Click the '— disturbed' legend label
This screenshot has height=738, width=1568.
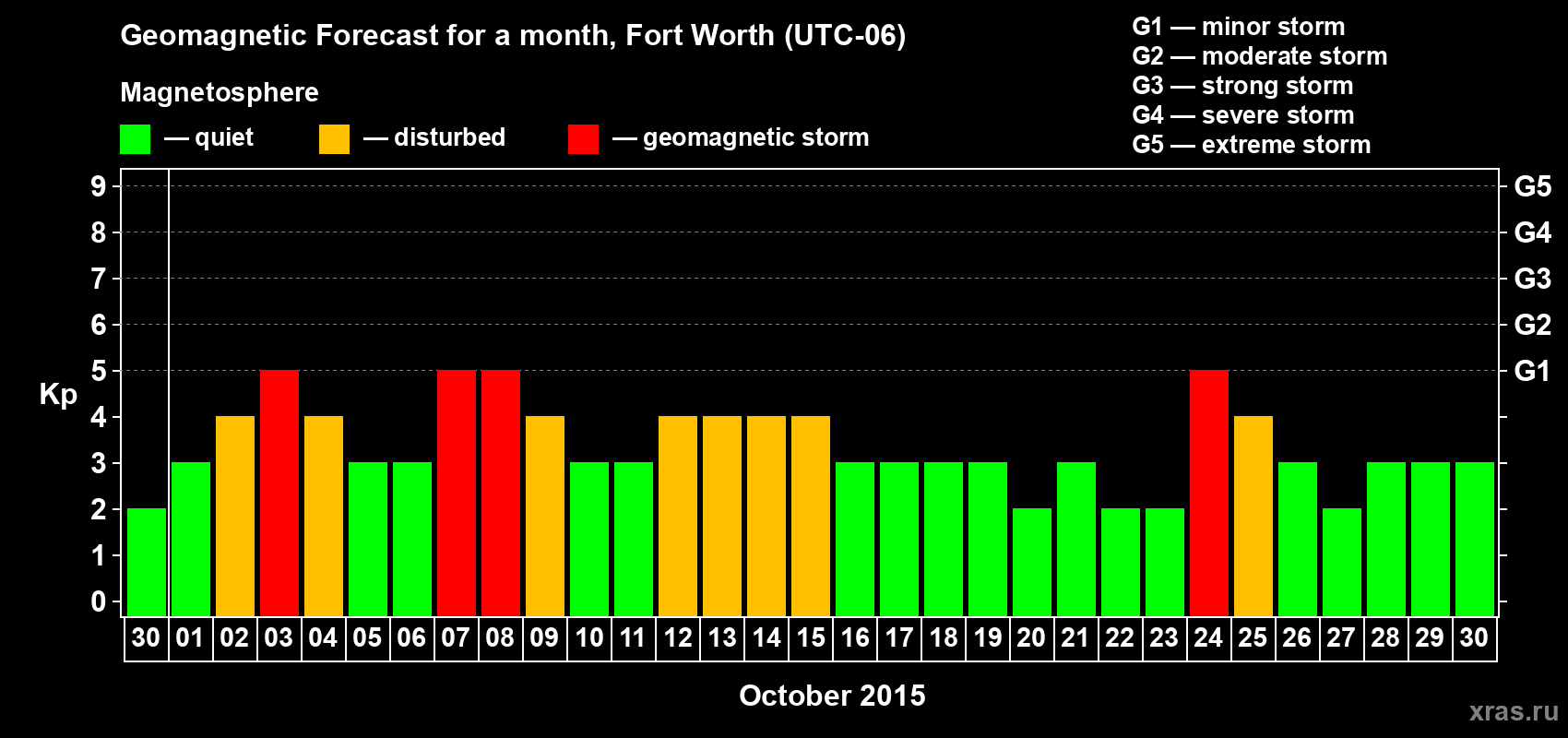(x=434, y=137)
